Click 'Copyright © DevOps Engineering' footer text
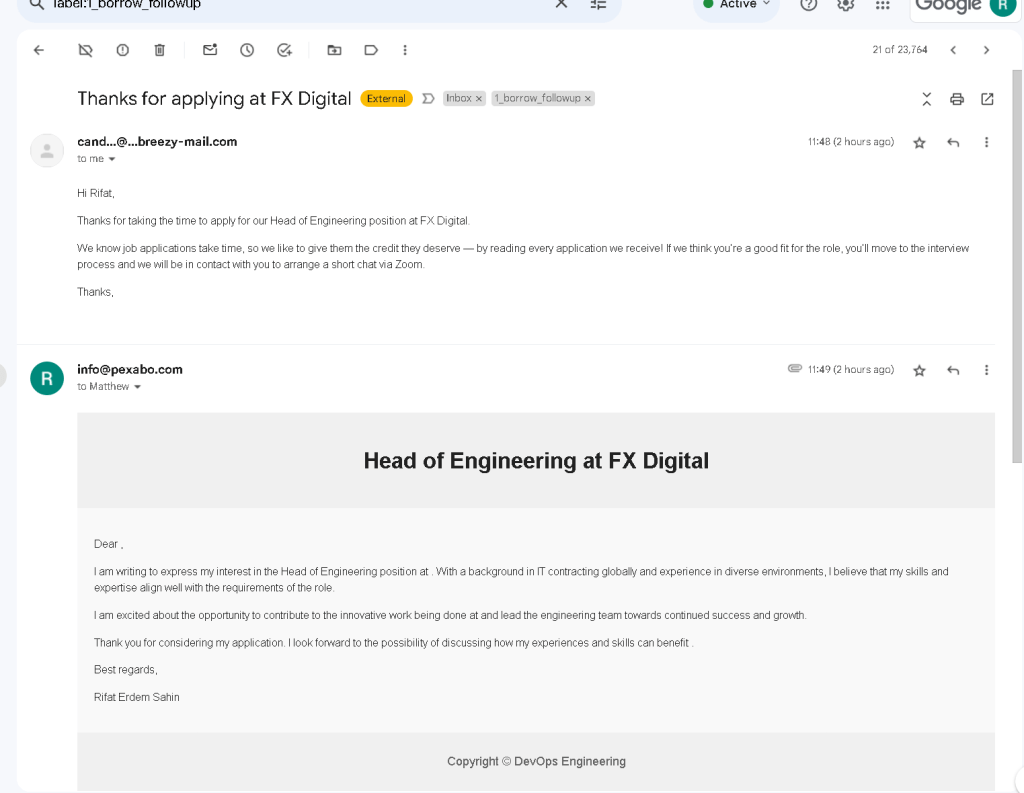Viewport: 1024px width, 793px height. (x=536, y=762)
